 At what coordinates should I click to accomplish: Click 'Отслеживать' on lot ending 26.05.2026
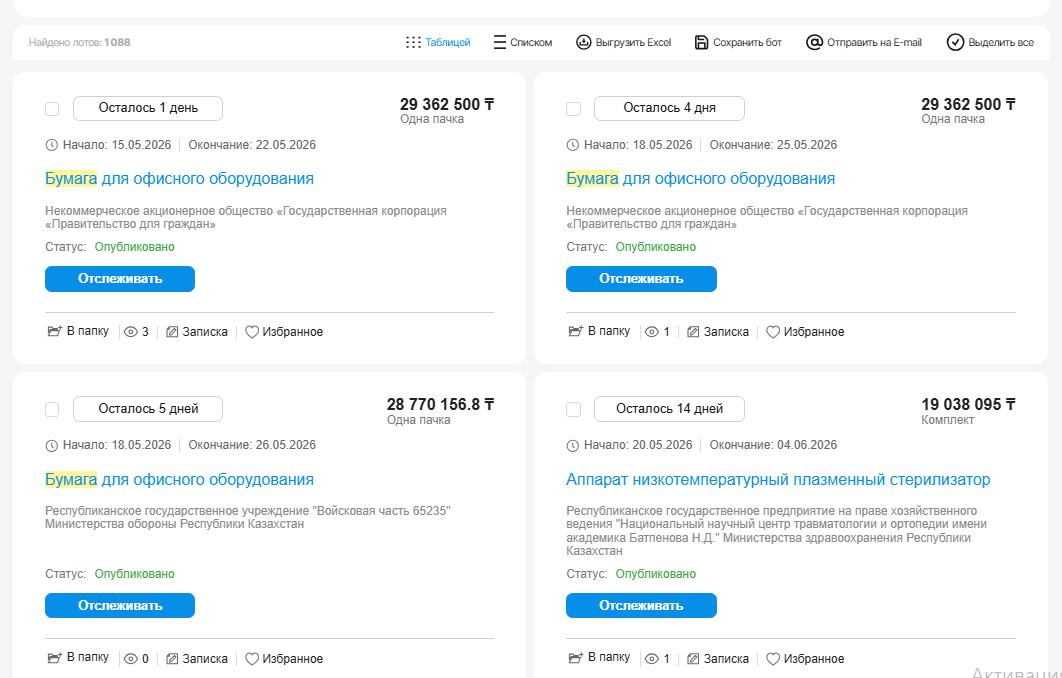pyautogui.click(x=120, y=606)
